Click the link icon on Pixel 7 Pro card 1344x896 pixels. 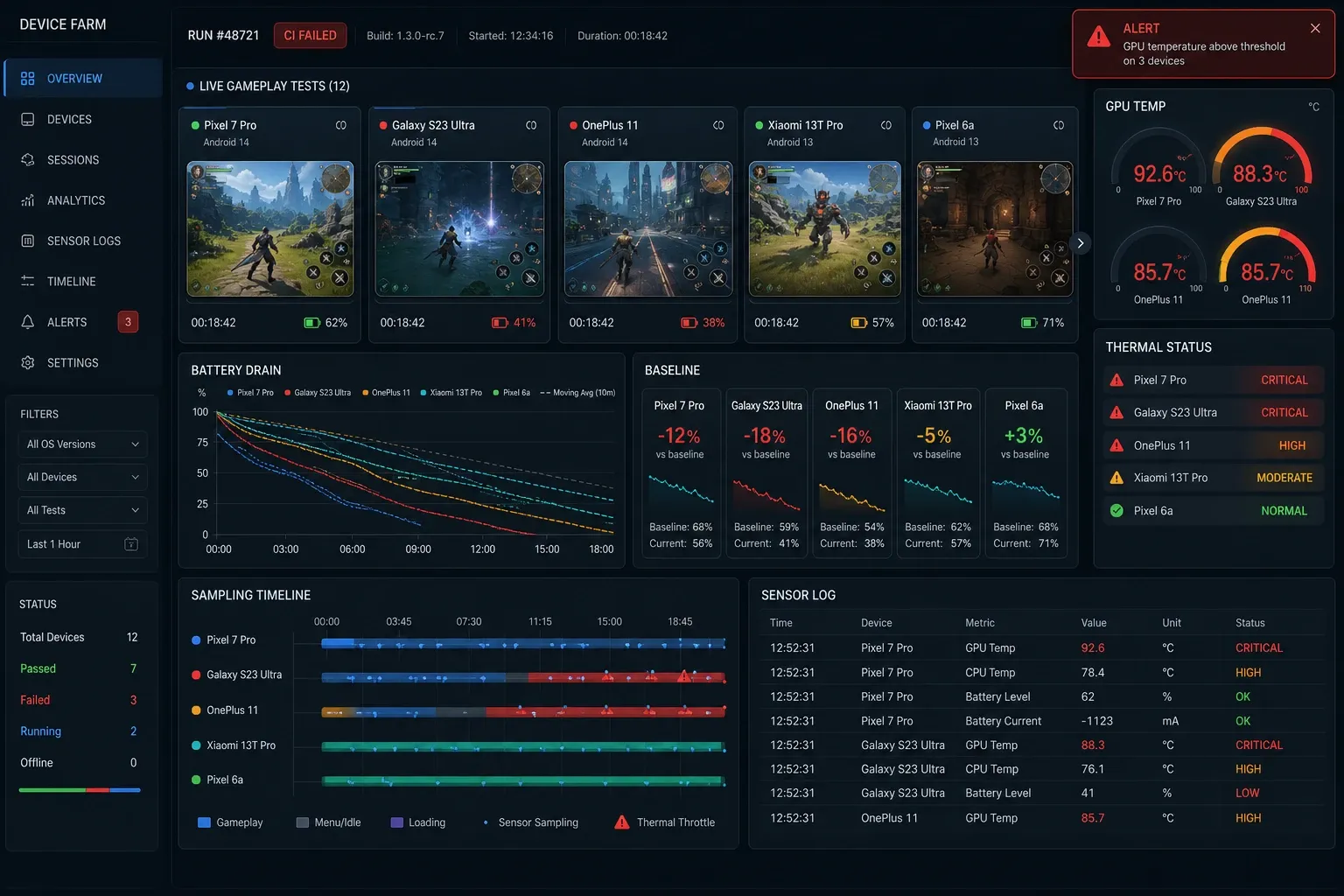pyautogui.click(x=341, y=125)
